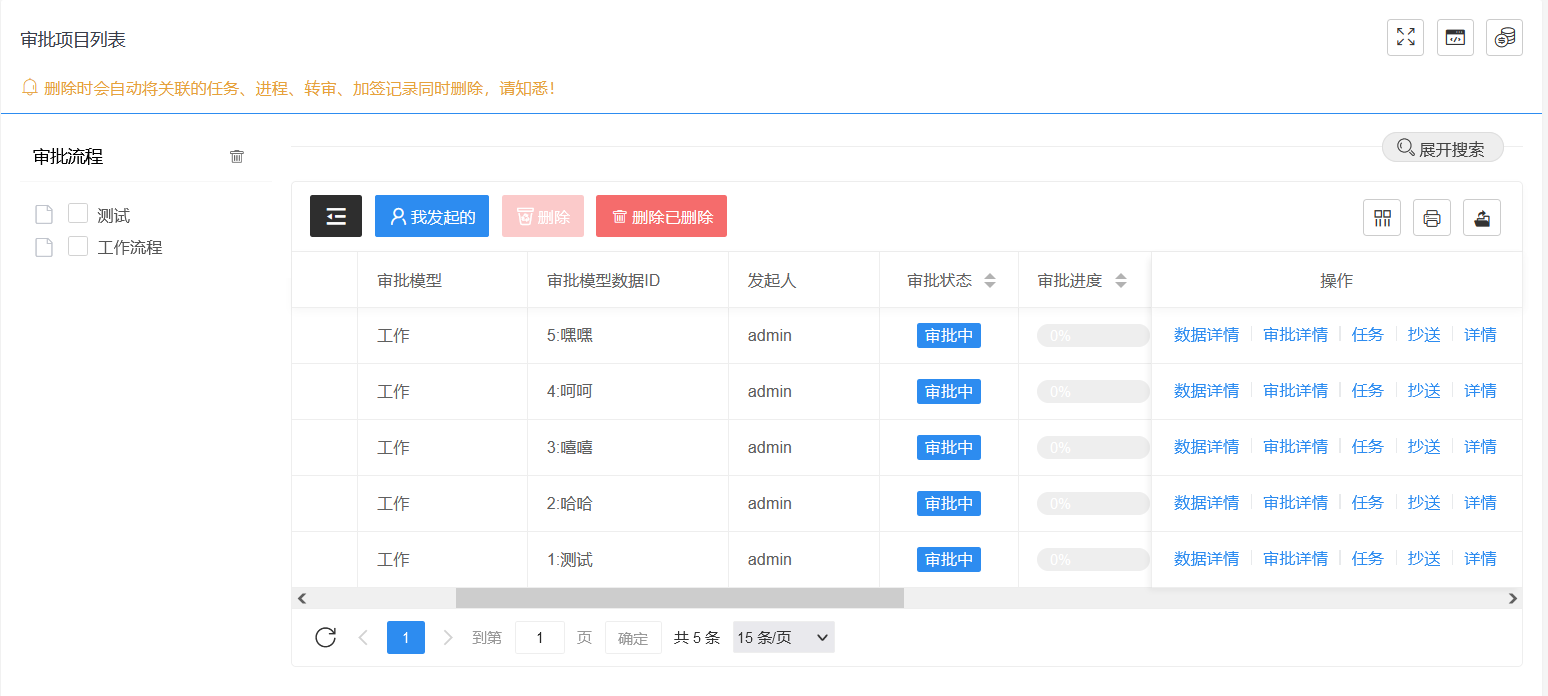Check the checkbox next to 工作流程
Screen dimensions: 1548x696
pos(77,246)
